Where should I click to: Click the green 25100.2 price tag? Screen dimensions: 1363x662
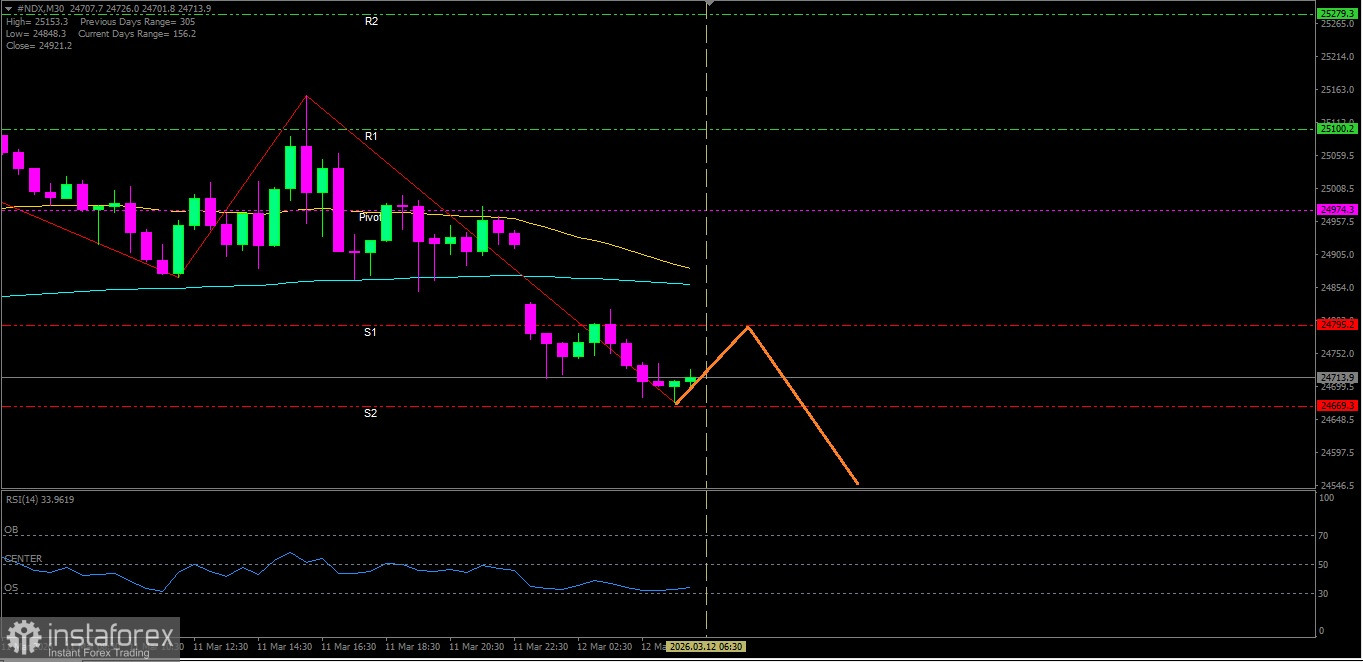1338,128
